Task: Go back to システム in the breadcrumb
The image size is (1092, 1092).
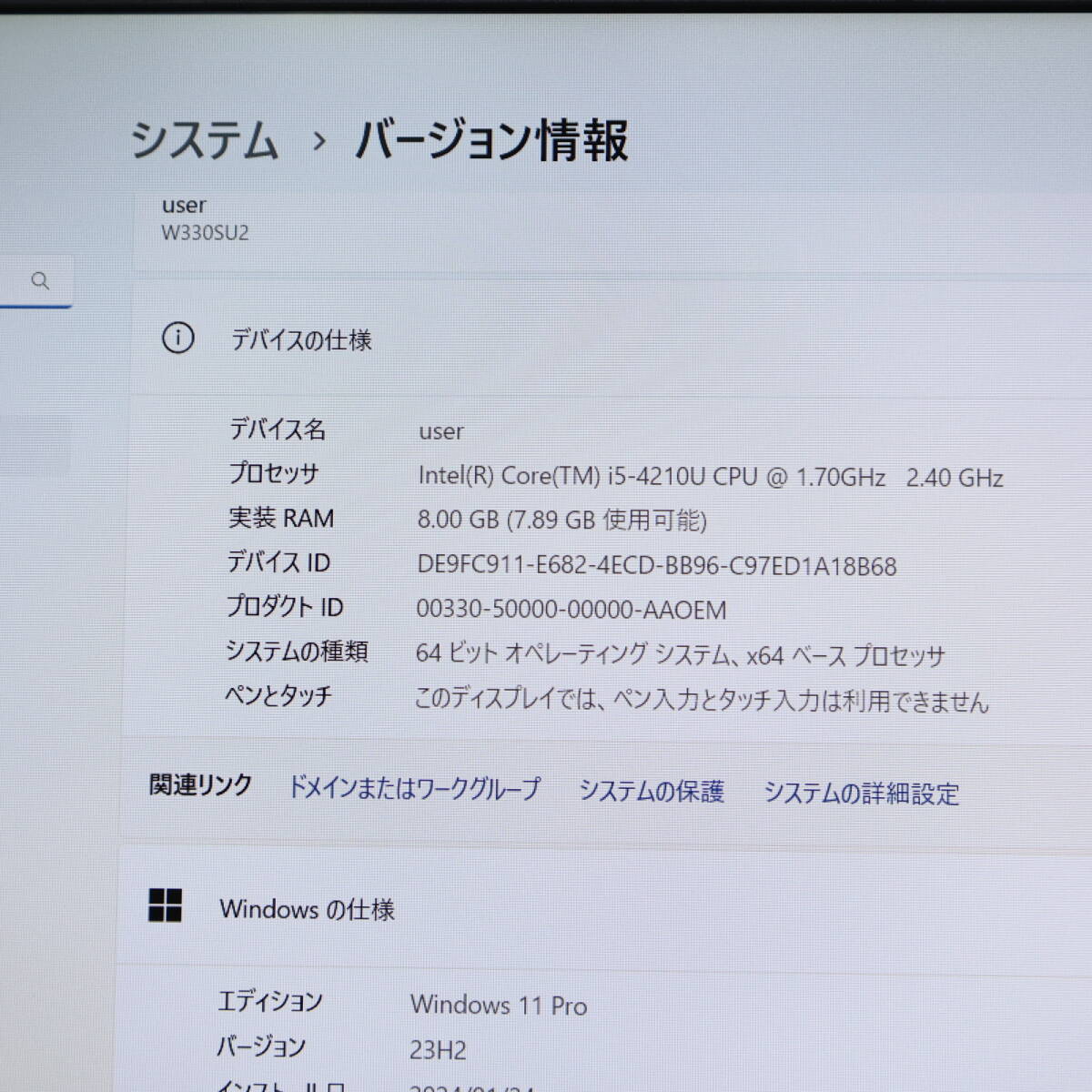Action: [204, 140]
